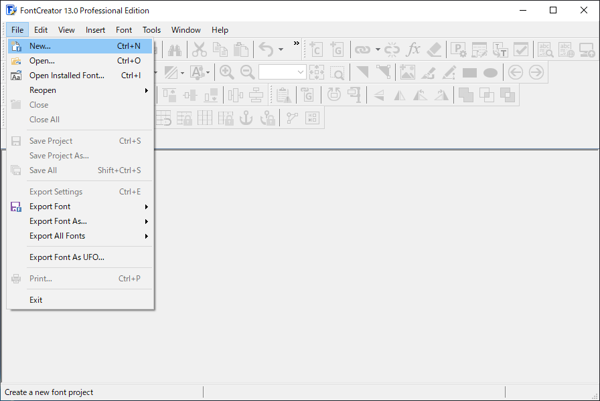
Task: Click the Undo arrow icon
Action: click(266, 50)
